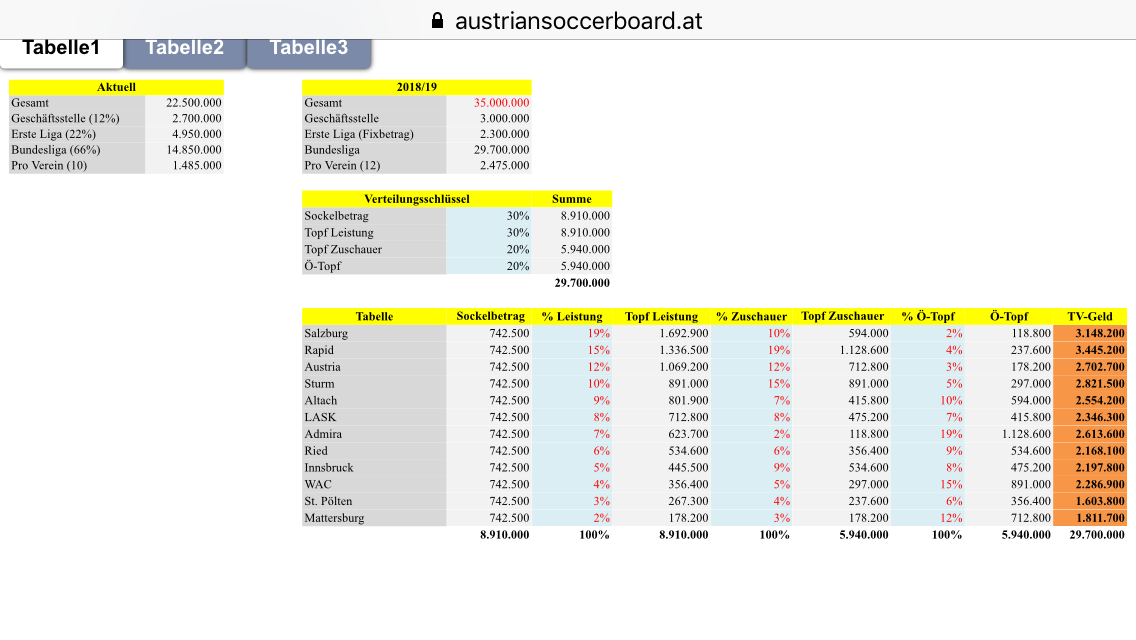This screenshot has width=1136, height=640.
Task: Click the 'Bundesliga (66%)' cell
Action: pyautogui.click(x=77, y=150)
